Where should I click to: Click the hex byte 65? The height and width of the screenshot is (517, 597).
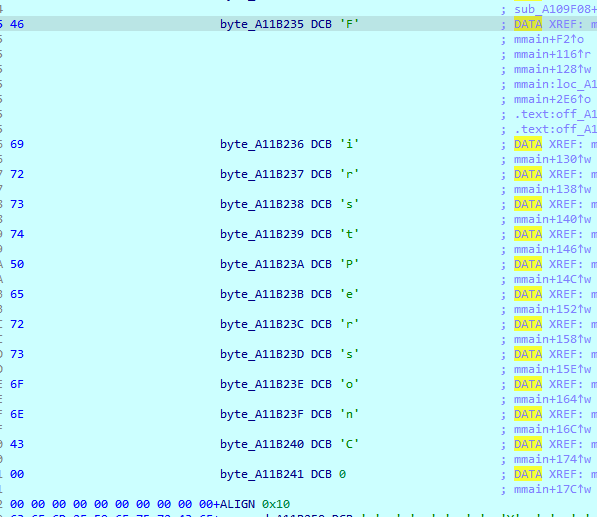click(x=17, y=294)
